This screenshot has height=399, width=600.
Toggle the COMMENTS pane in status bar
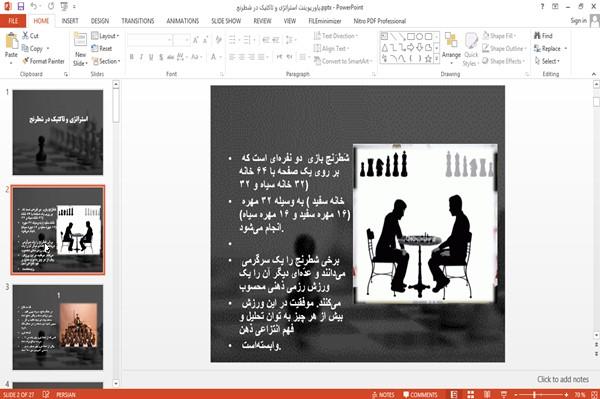pyautogui.click(x=420, y=395)
